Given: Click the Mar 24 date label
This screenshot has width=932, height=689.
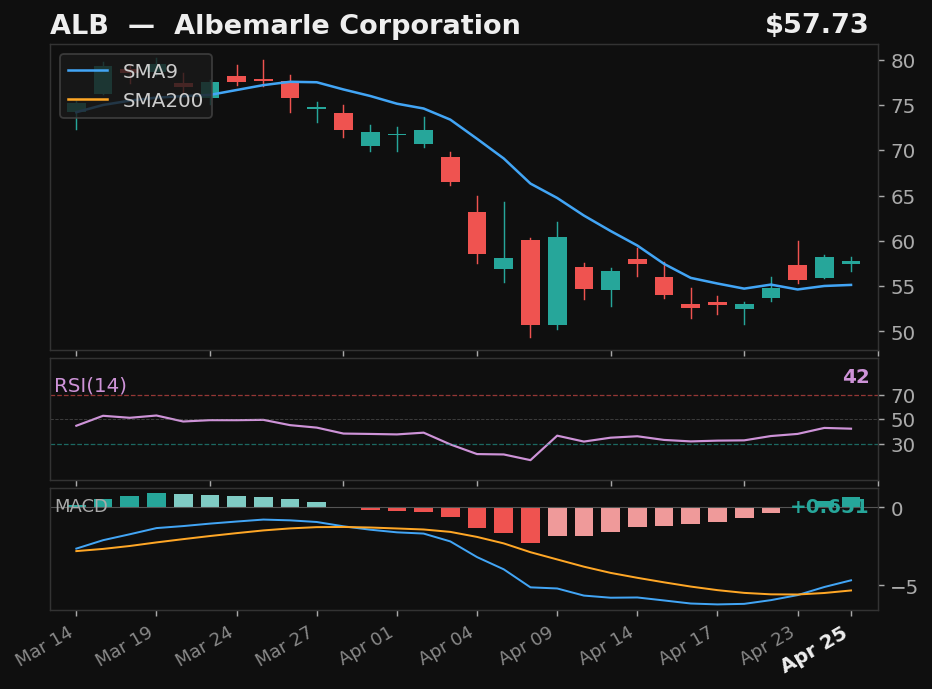Looking at the screenshot, I should click(205, 646).
